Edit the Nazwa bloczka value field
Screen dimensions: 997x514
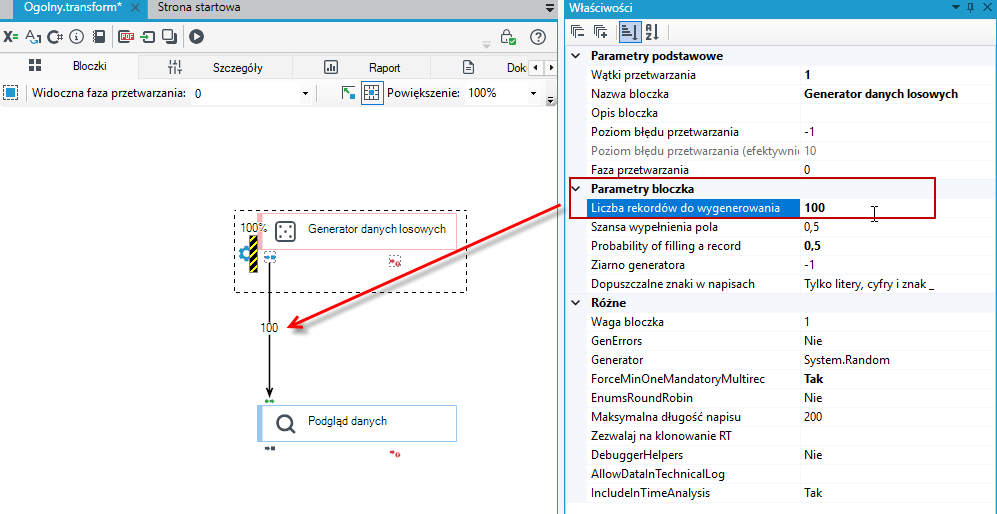click(x=897, y=94)
